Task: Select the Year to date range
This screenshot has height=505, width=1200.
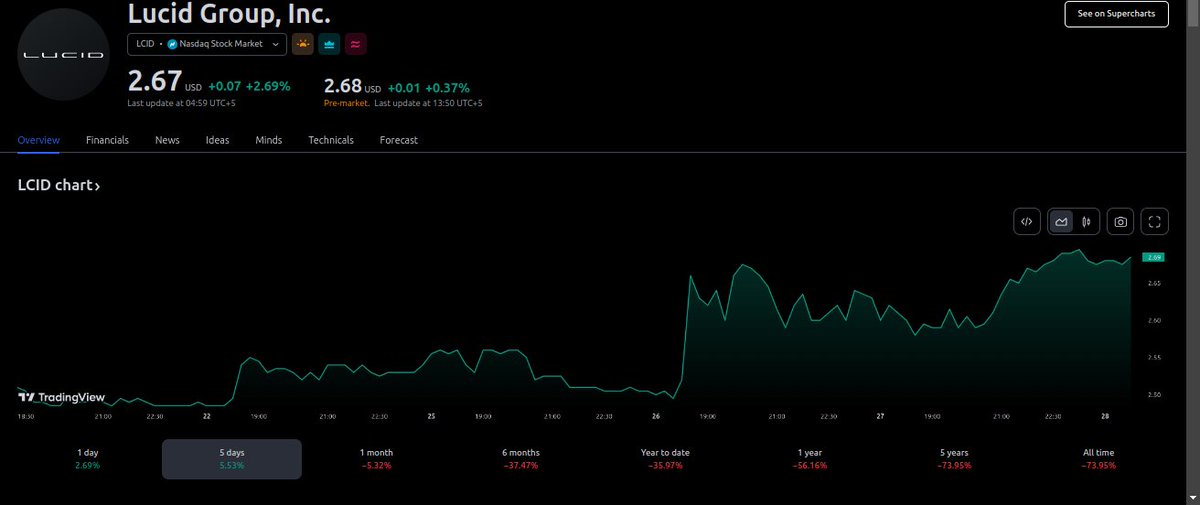Action: coord(665,459)
